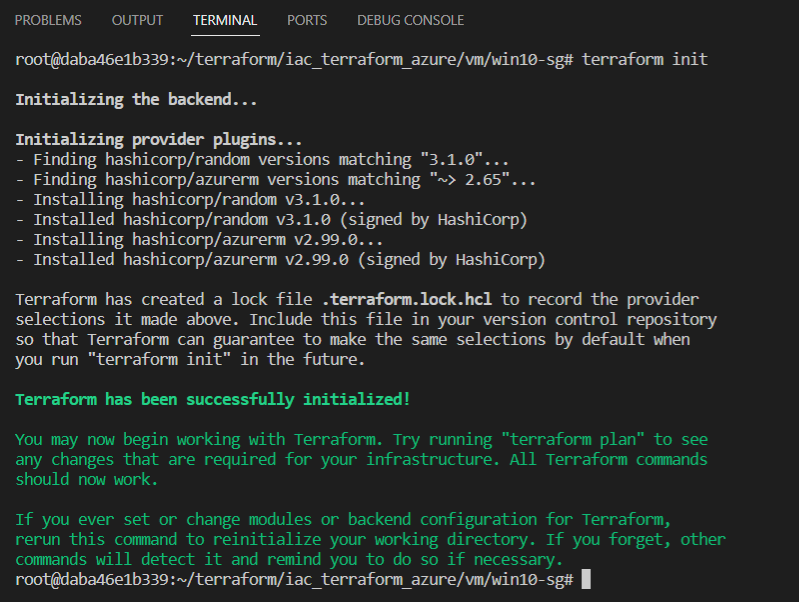The width and height of the screenshot is (799, 602).
Task: Click the line finding hashicorp/azurerm versions
Action: tap(276, 179)
